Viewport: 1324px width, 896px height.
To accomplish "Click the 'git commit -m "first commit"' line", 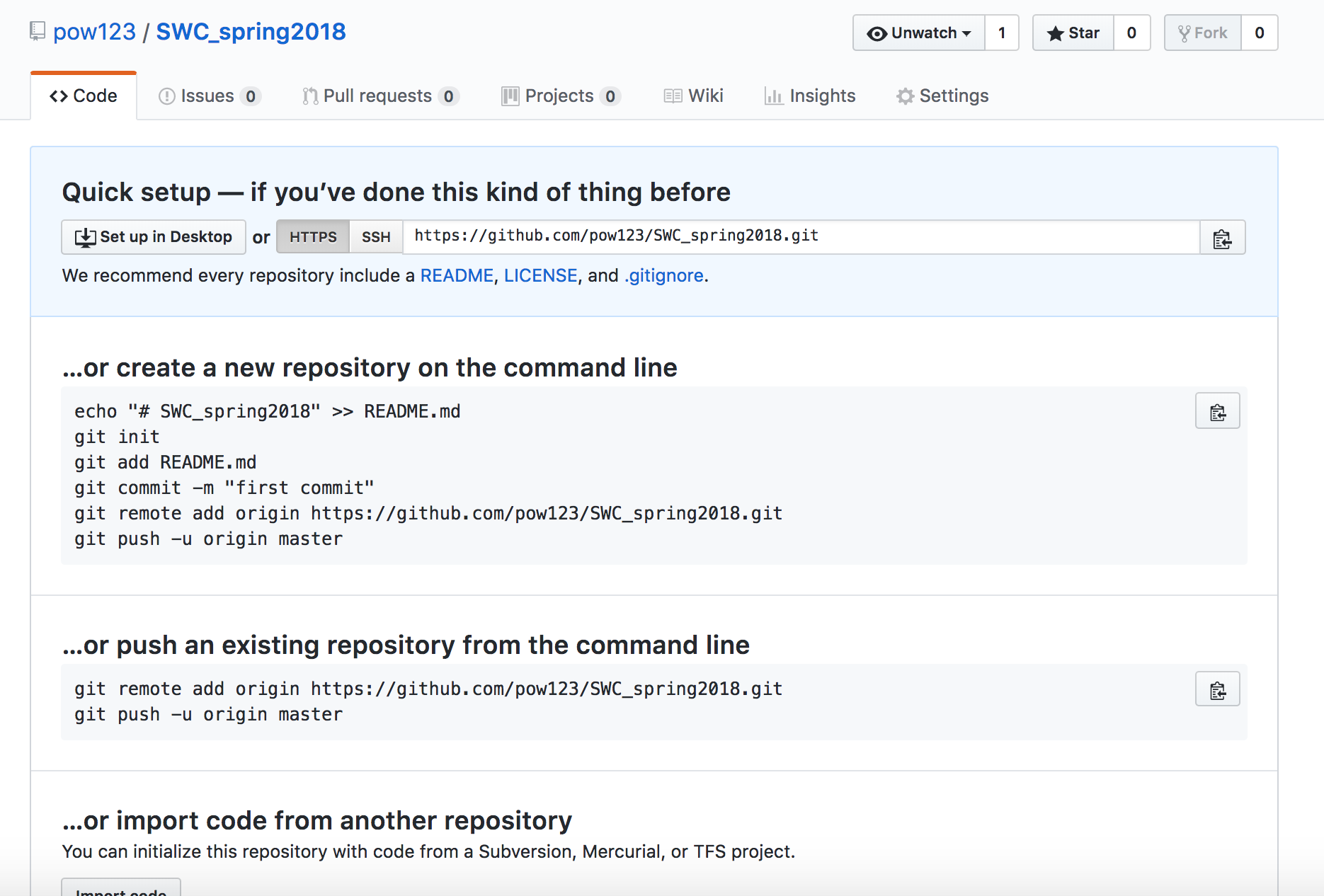I will click(224, 488).
